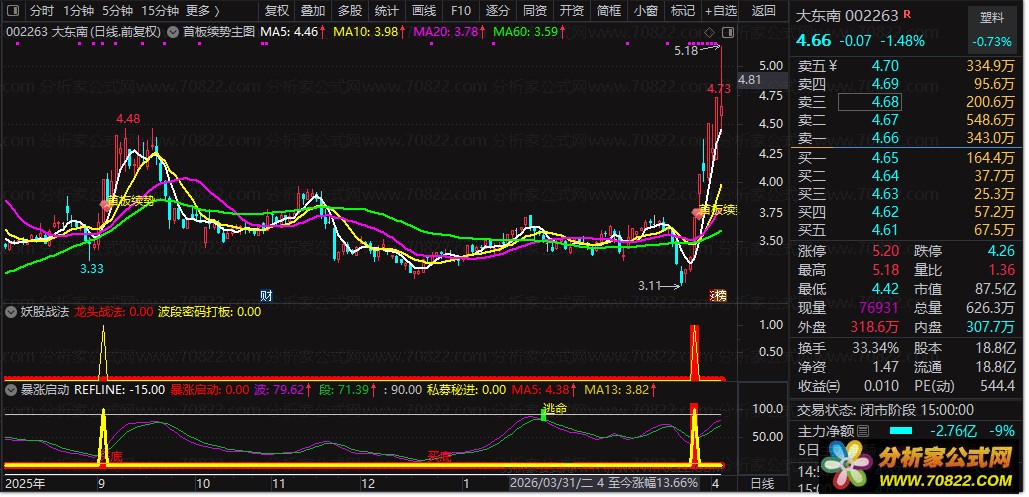Click the 交易状态 闭市阶段 status line
1029x497 pixels.
pos(885,410)
